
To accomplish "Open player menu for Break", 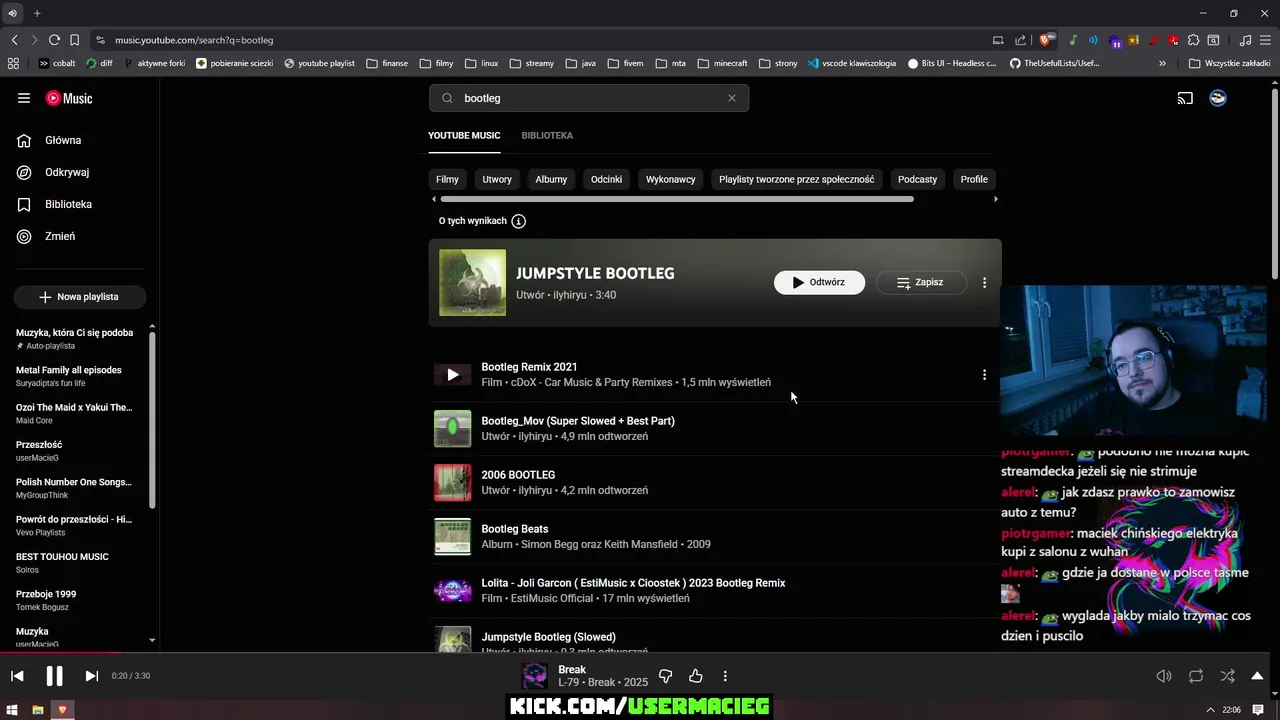I will (x=725, y=676).
